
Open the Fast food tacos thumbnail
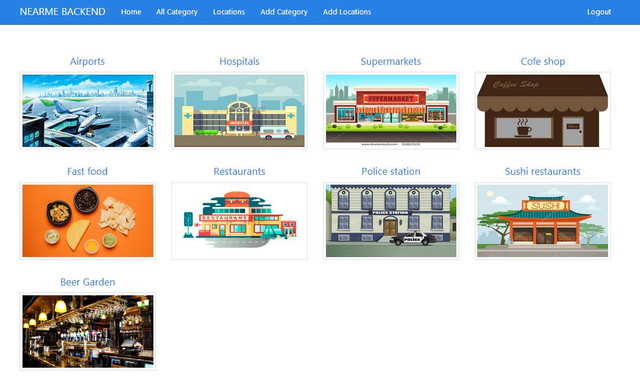click(88, 221)
